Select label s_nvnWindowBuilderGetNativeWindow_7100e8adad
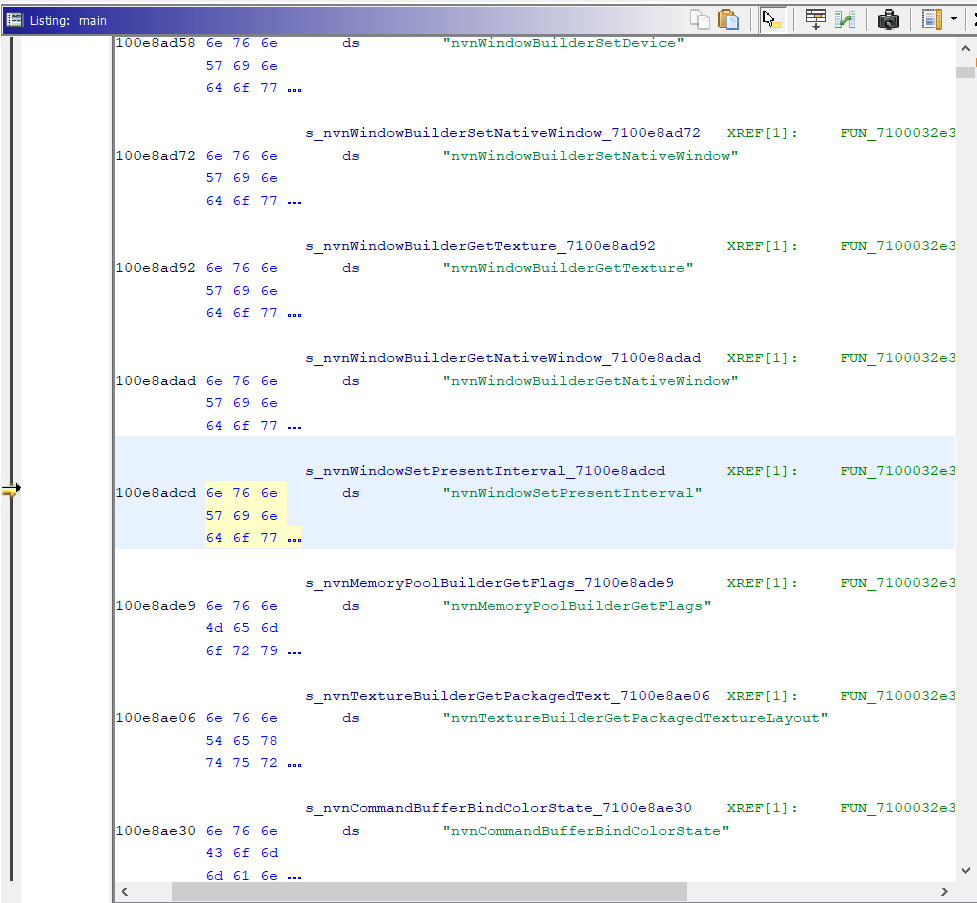 503,358
